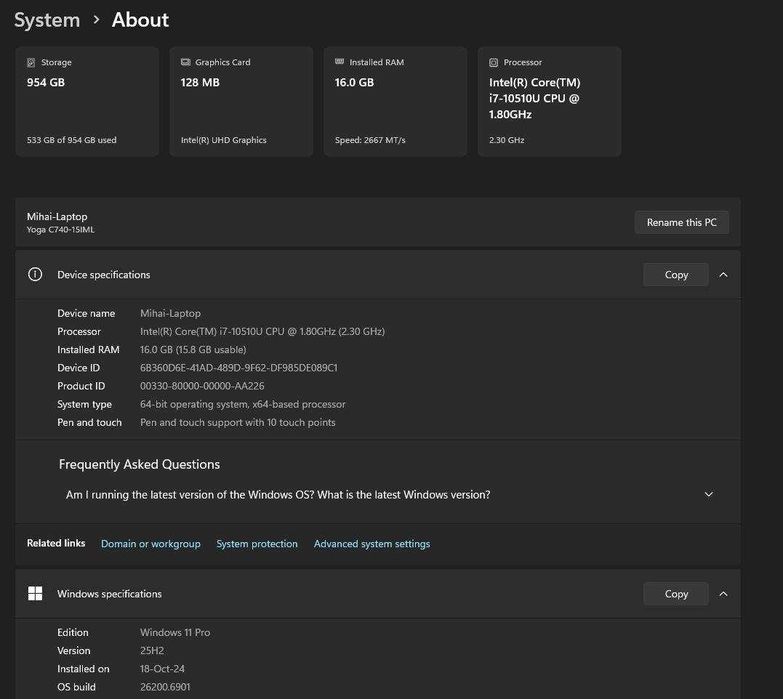
Task: Open Advanced system settings link
Action: click(372, 544)
